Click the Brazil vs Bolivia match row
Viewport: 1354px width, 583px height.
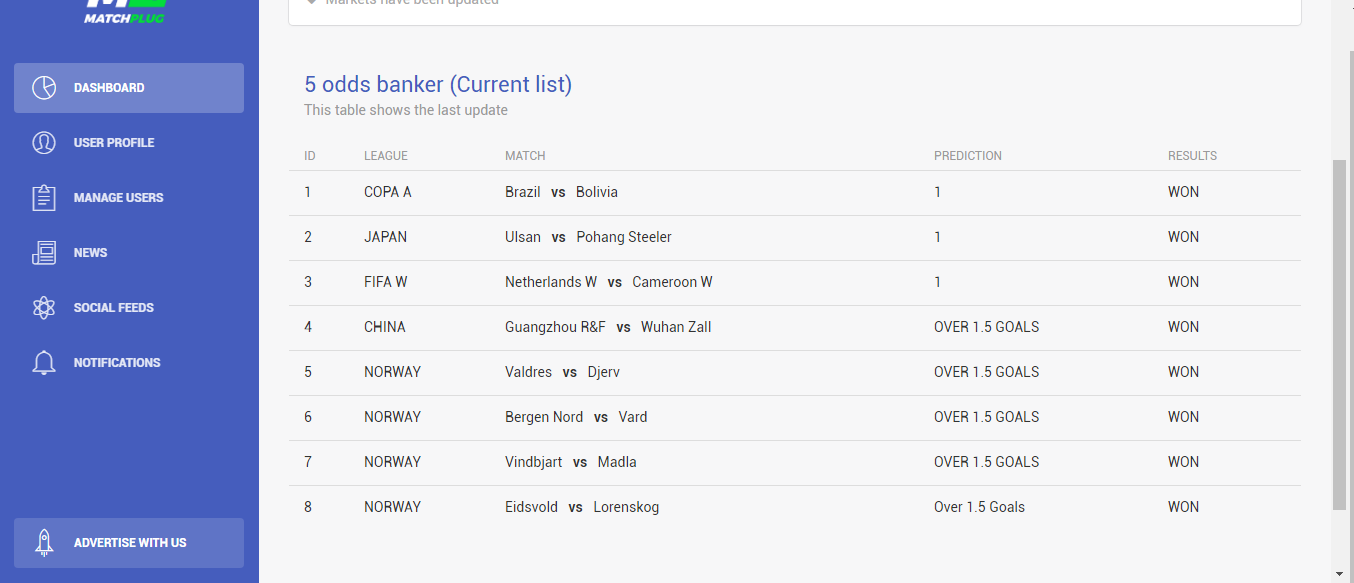[x=795, y=192]
